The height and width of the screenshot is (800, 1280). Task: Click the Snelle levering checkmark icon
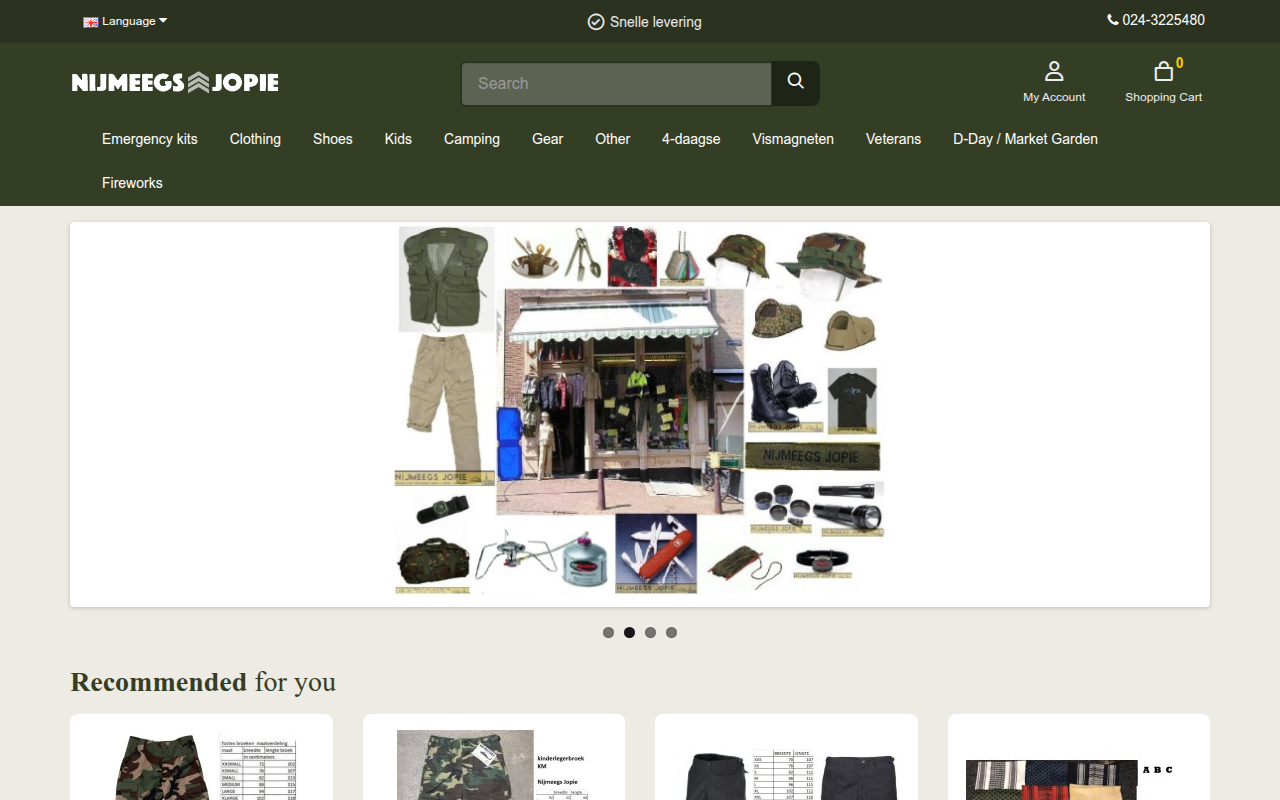coord(596,22)
